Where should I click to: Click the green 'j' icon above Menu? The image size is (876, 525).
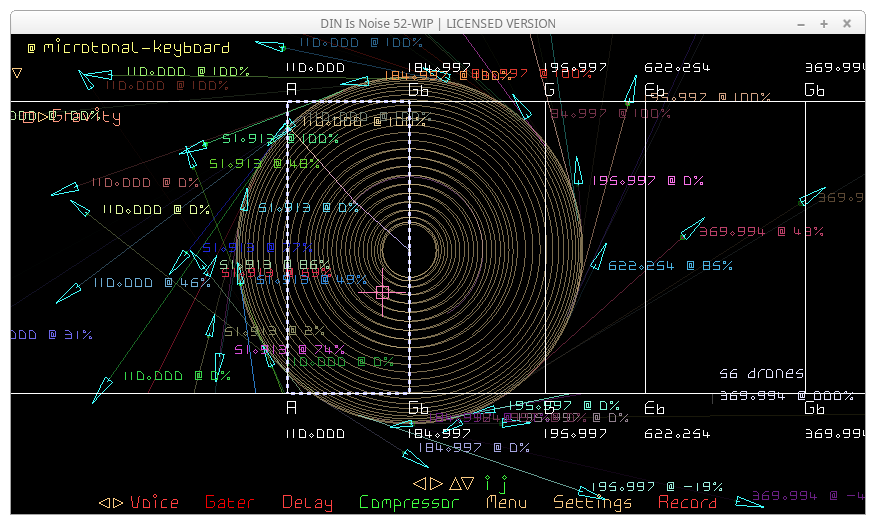(x=504, y=484)
